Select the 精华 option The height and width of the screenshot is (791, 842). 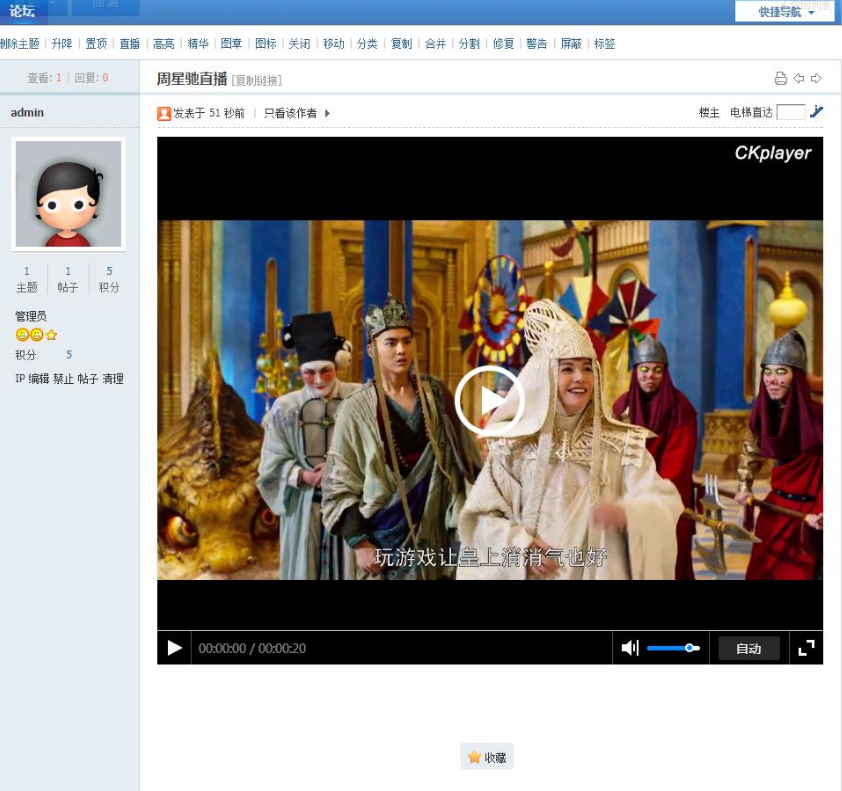[x=198, y=43]
